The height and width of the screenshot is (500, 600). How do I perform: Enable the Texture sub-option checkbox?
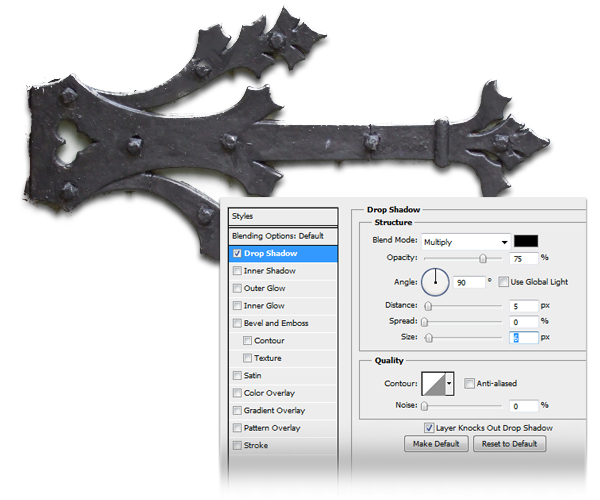[248, 358]
